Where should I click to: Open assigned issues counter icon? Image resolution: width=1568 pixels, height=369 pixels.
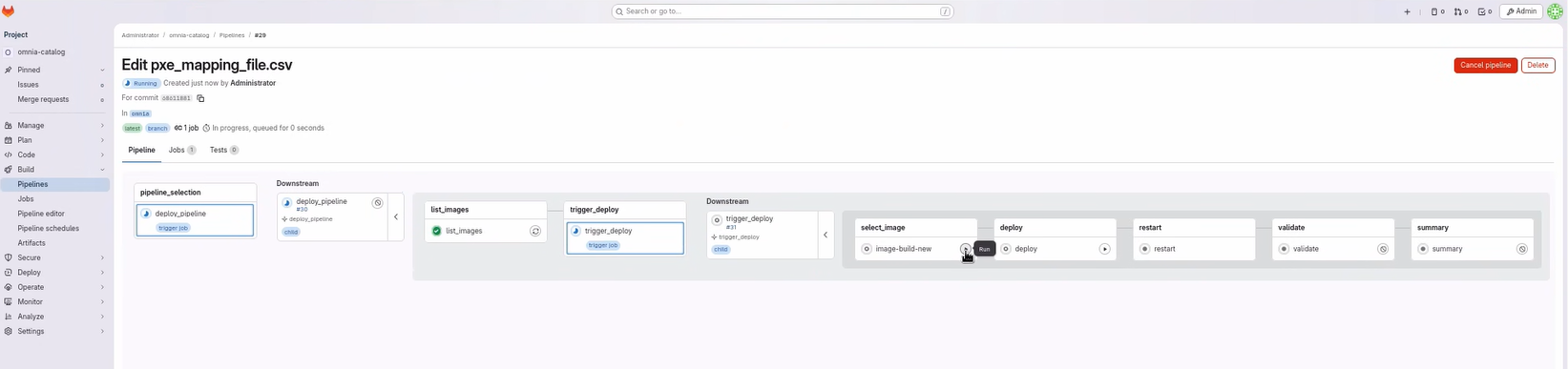[1437, 11]
